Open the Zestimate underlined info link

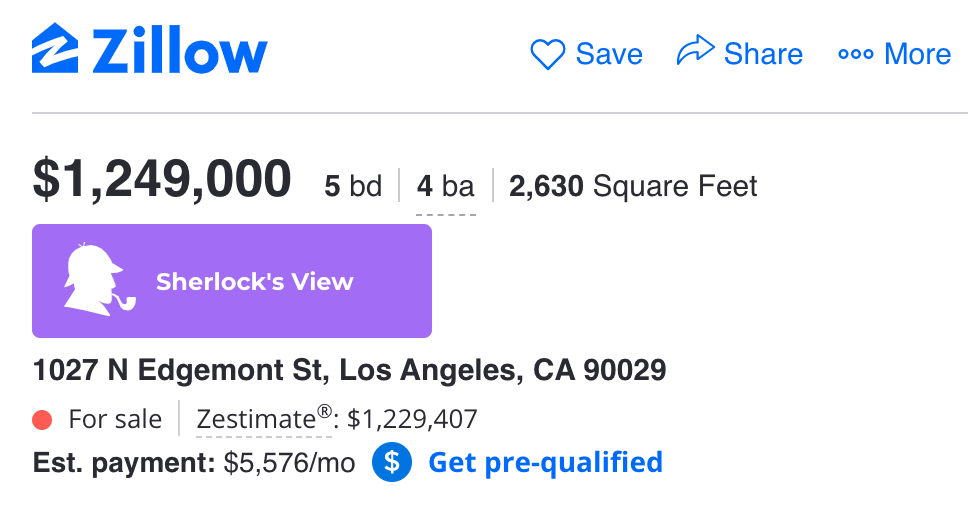click(x=264, y=420)
